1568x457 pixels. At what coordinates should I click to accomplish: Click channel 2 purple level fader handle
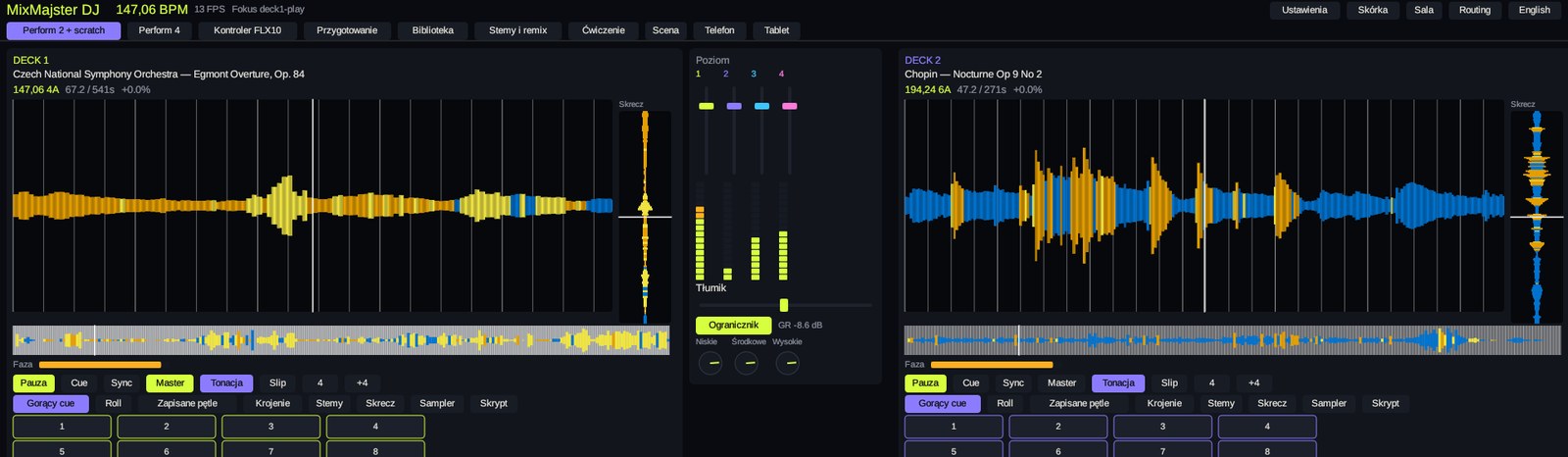(x=734, y=106)
